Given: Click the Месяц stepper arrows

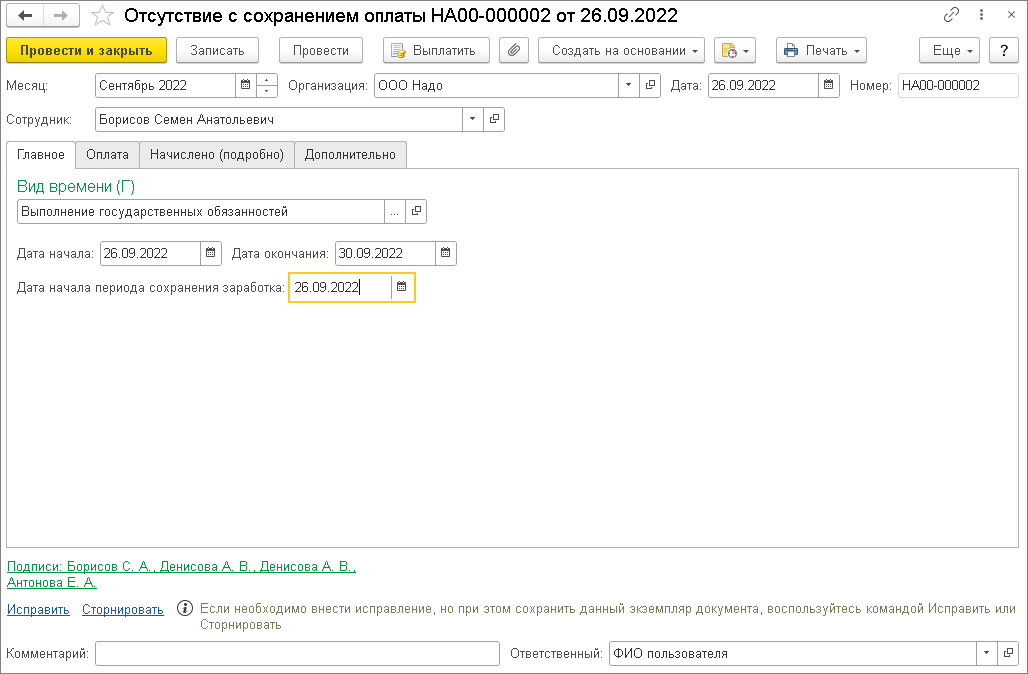Looking at the screenshot, I should click(x=267, y=86).
